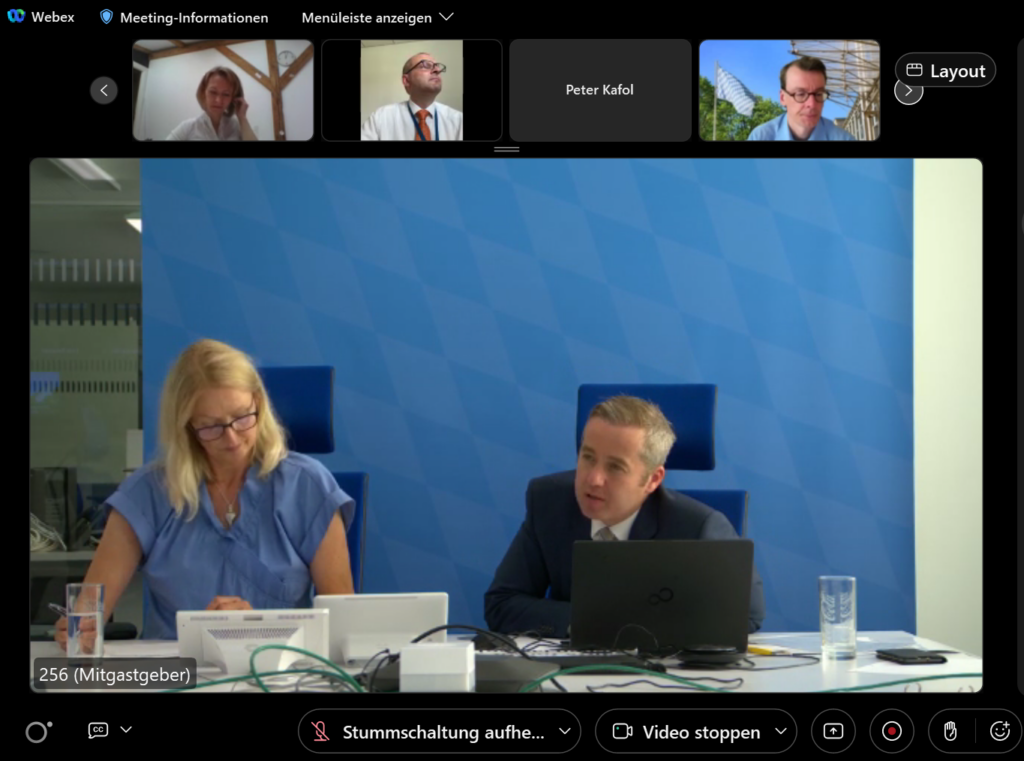This screenshot has width=1024, height=761.
Task: Raise hand using the hand icon
Action: pos(950,731)
